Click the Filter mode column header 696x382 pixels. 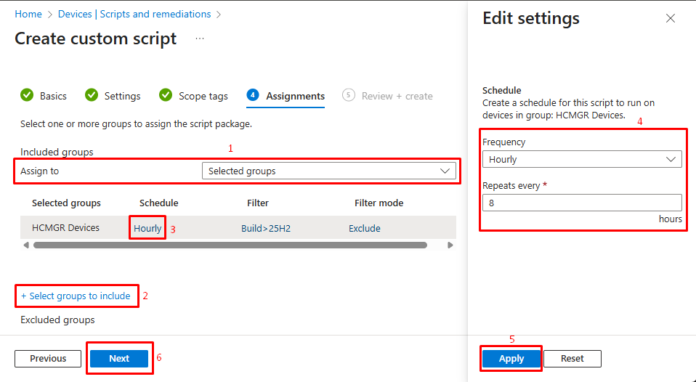click(379, 203)
